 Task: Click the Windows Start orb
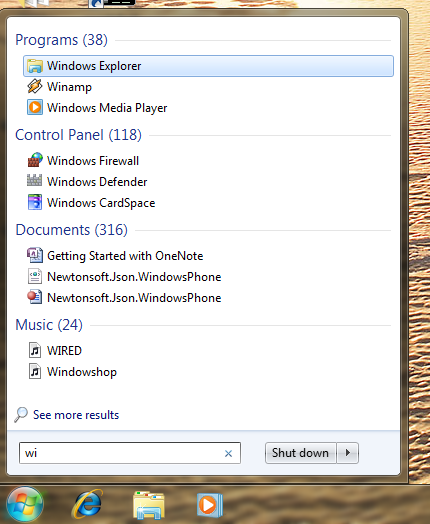[x=25, y=505]
